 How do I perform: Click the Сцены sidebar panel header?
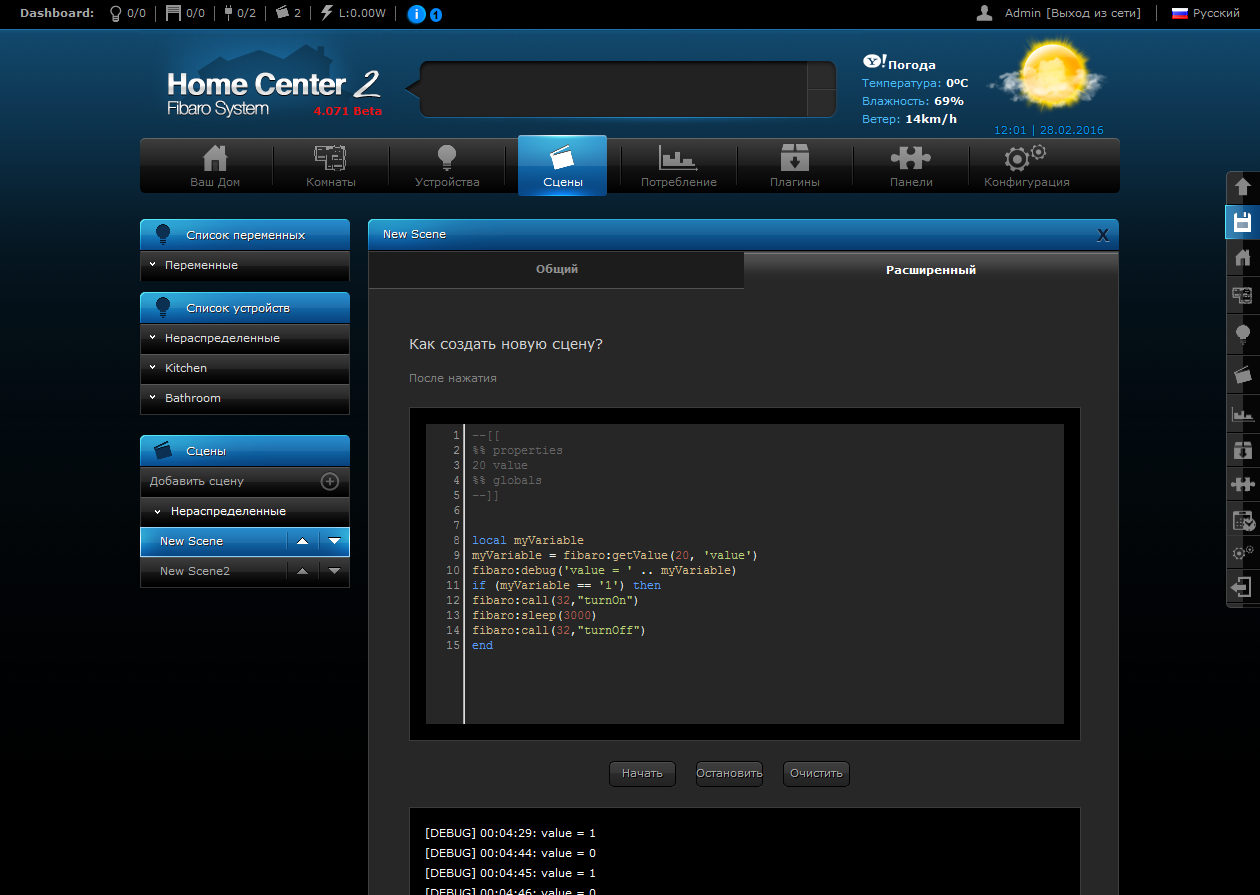tap(245, 451)
